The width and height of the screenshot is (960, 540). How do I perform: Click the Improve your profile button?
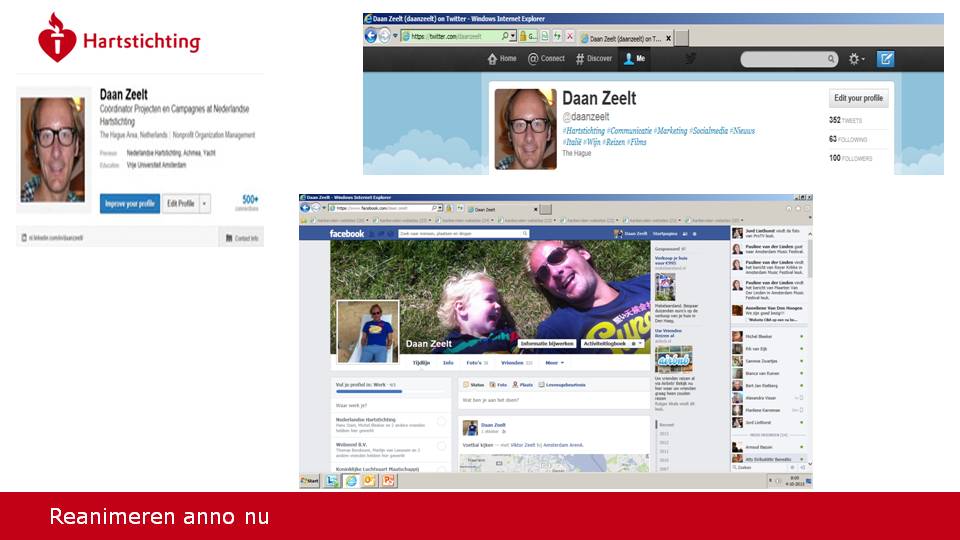pos(130,203)
